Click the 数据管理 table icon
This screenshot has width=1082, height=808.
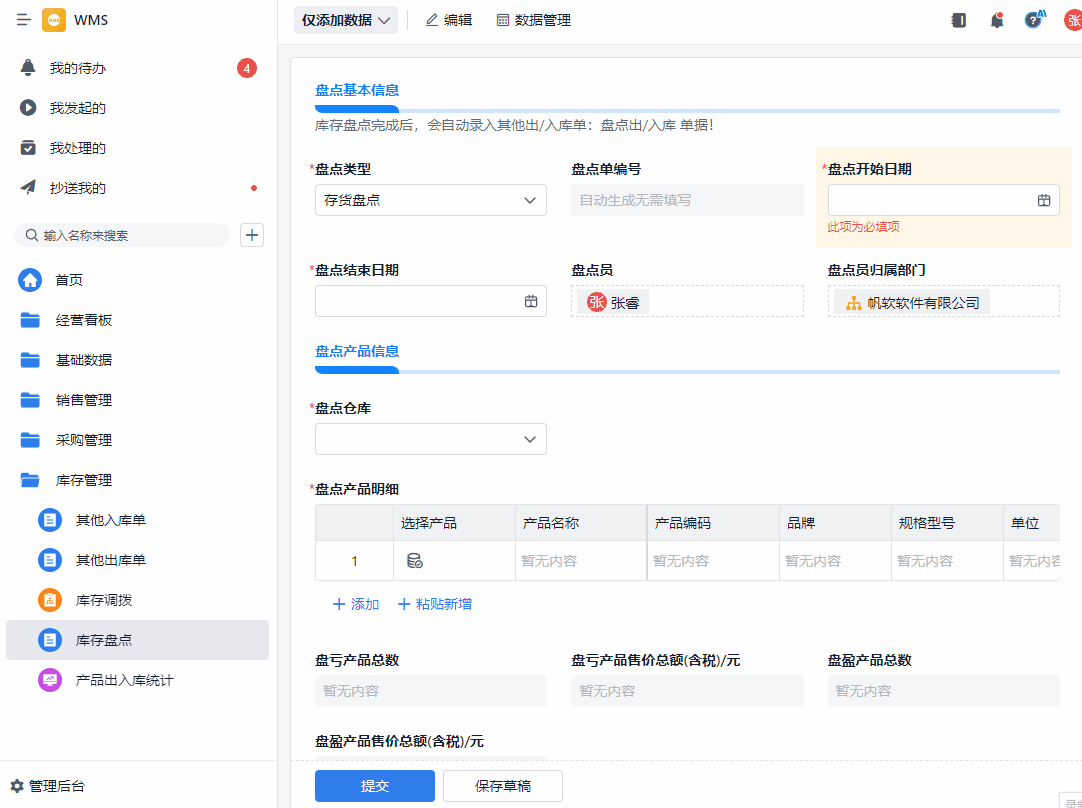tap(503, 20)
